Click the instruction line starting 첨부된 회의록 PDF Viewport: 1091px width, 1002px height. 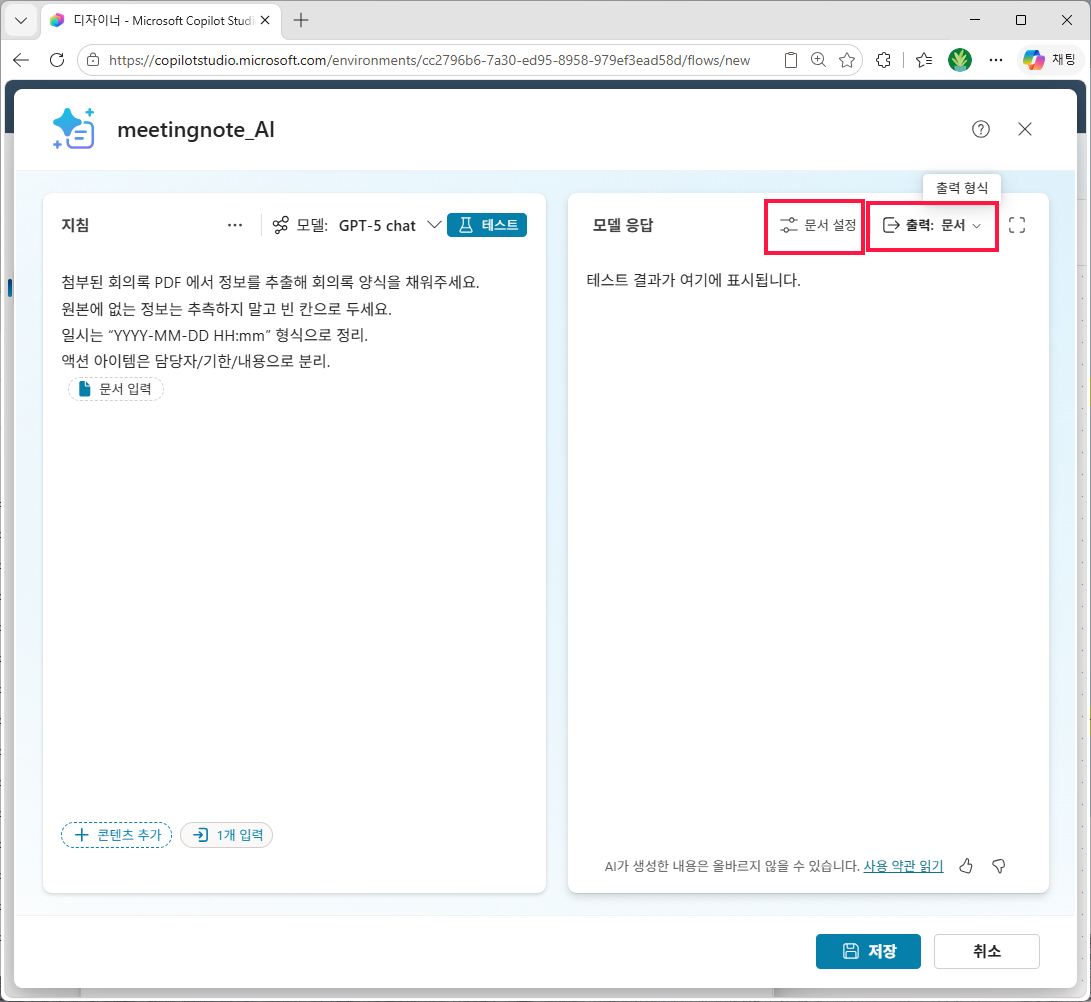270,282
